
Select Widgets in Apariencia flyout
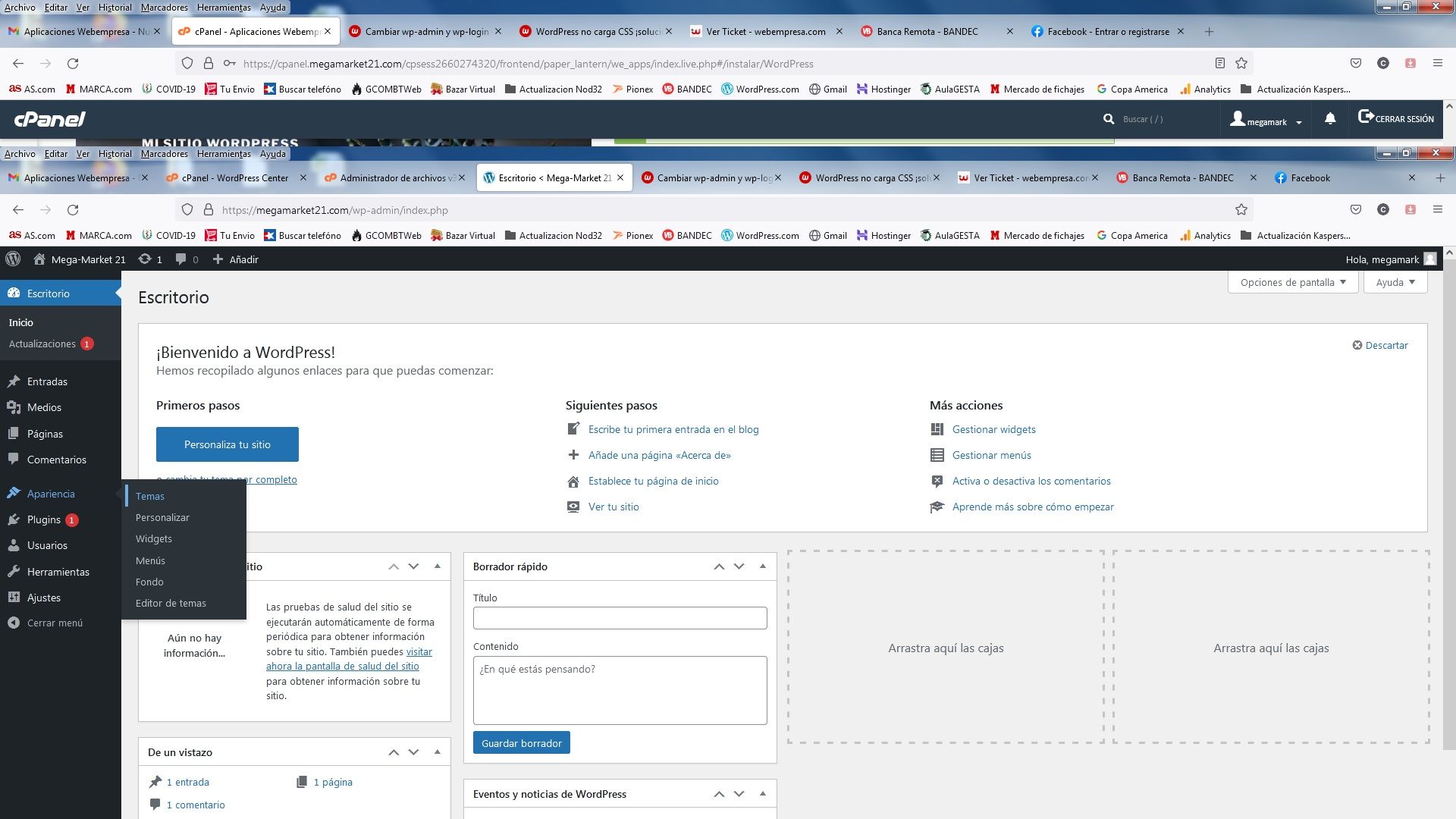point(154,538)
